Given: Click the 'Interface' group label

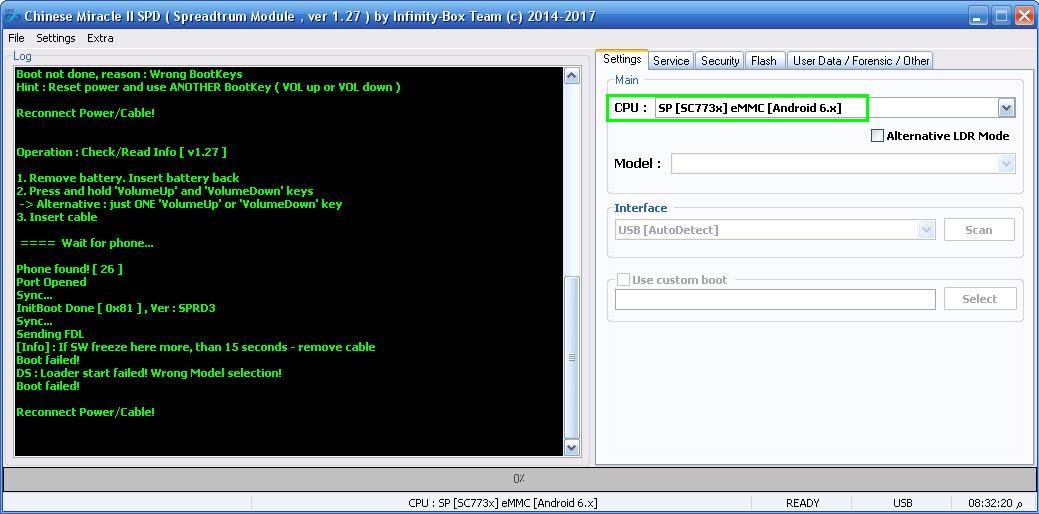Looking at the screenshot, I should pos(641,208).
